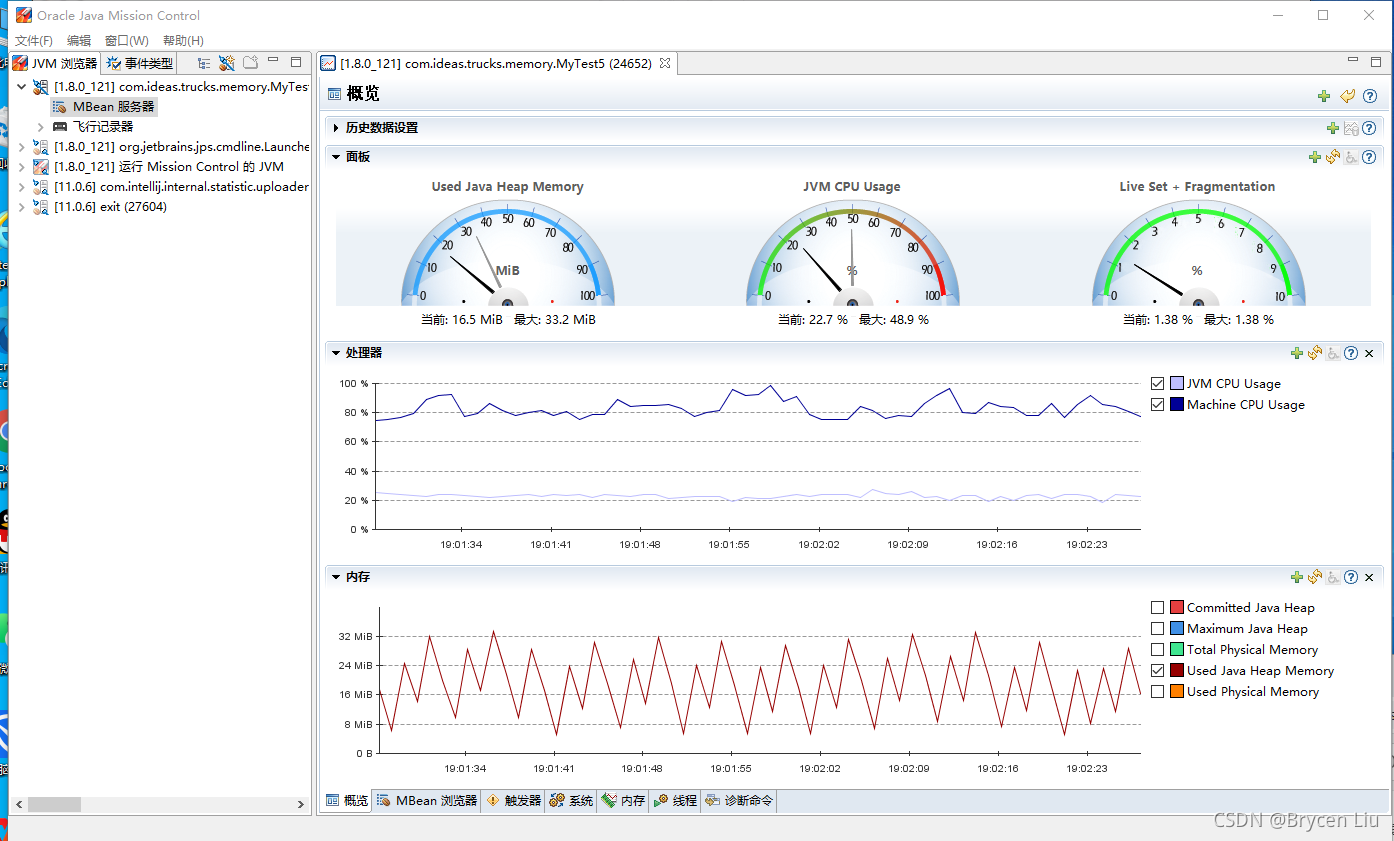Toggle JVM CPU Usage checkbox
This screenshot has height=841, width=1394.
(1158, 384)
